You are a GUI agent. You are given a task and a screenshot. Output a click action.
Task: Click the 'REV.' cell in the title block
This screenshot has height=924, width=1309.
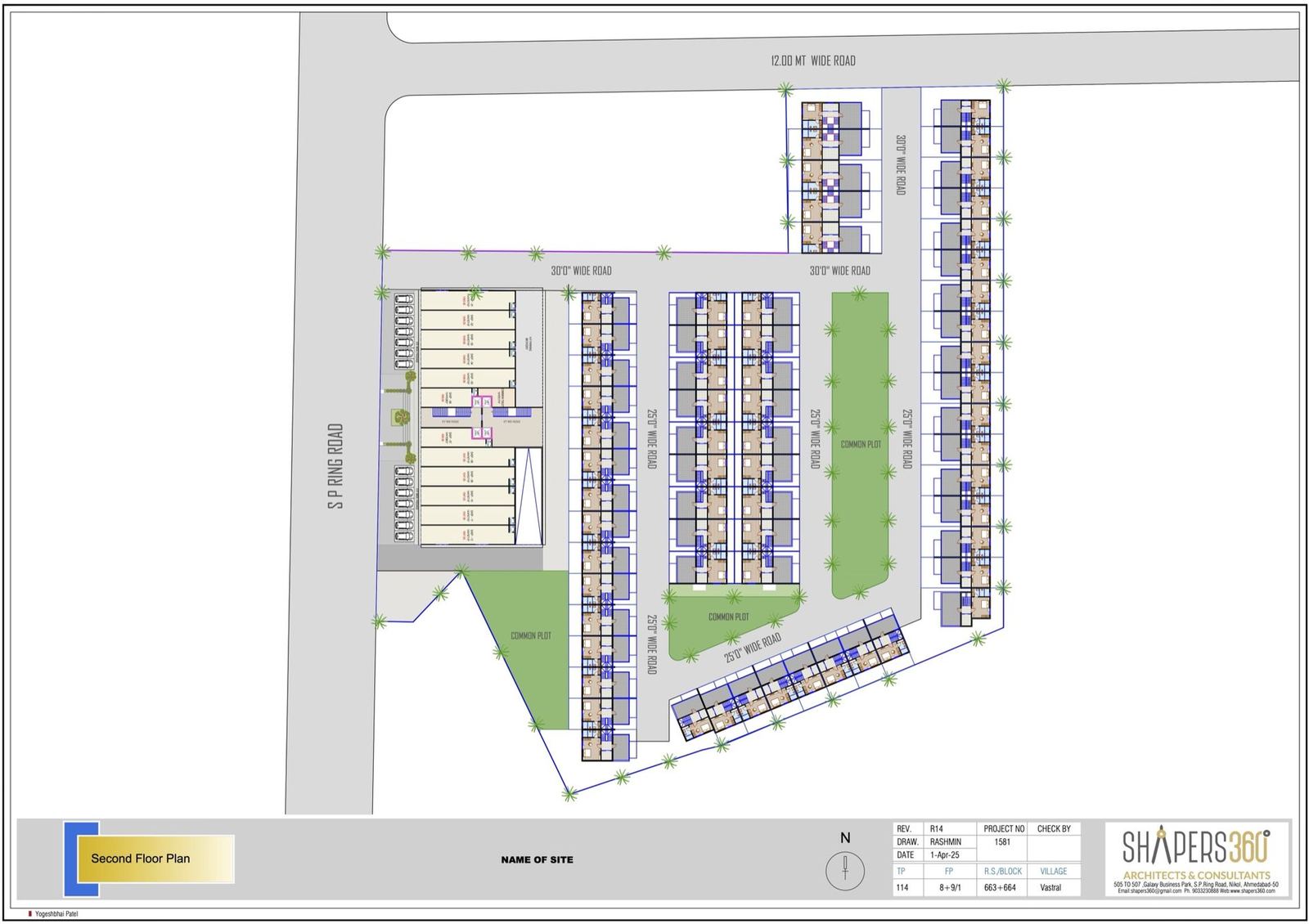point(909,828)
